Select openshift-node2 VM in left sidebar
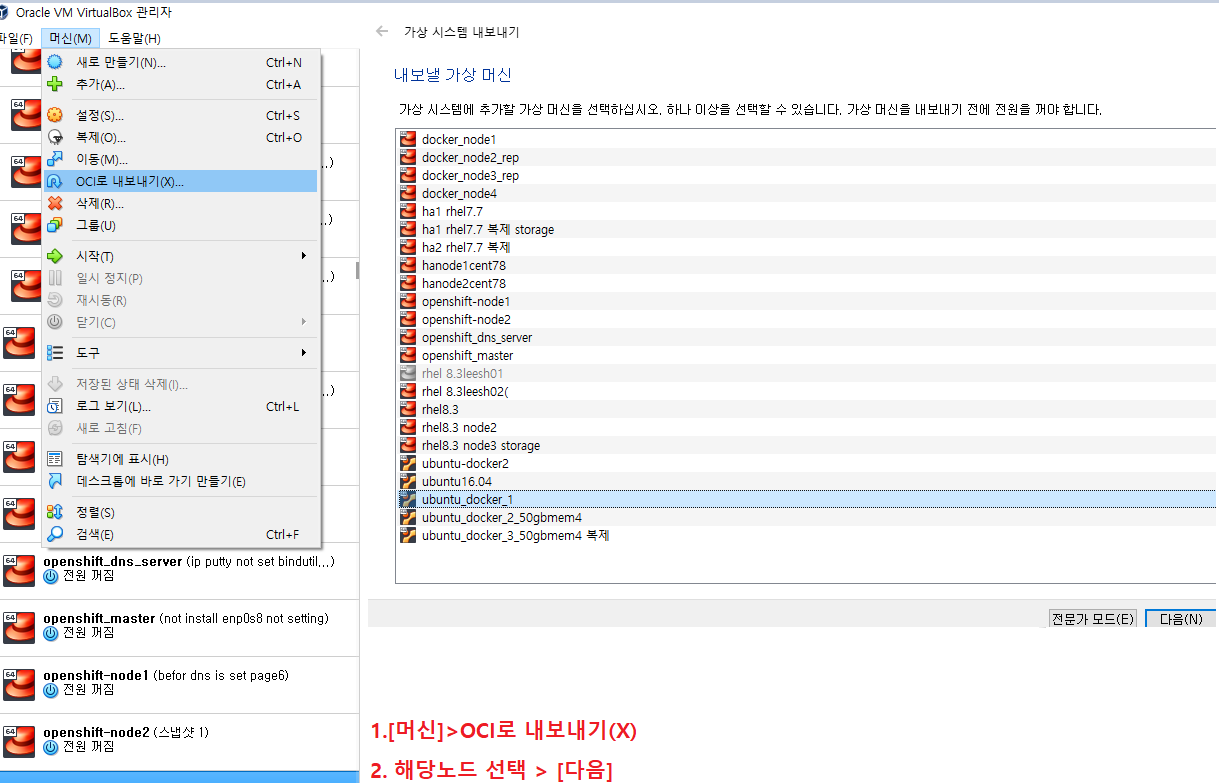1219x783 pixels. (x=179, y=741)
